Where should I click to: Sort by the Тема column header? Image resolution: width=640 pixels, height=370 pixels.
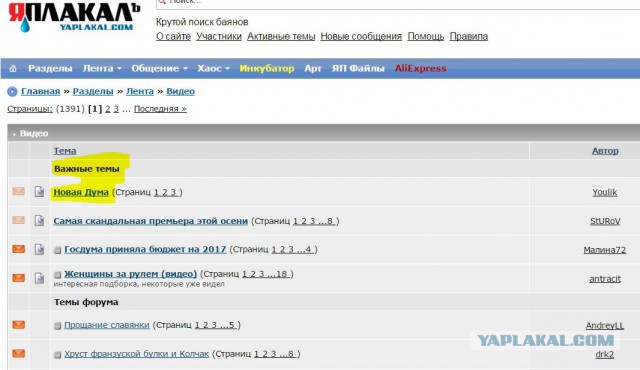tap(65, 151)
